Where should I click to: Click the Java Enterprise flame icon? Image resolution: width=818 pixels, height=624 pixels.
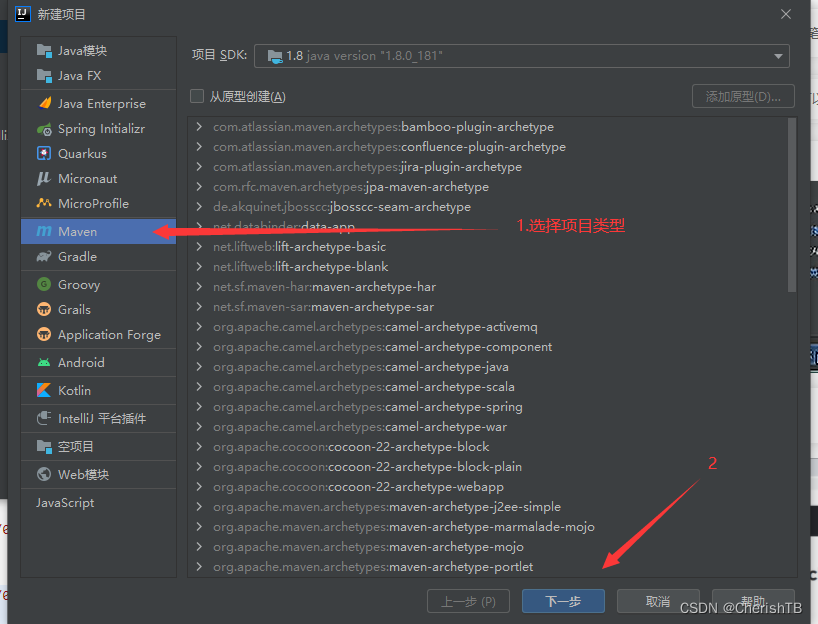[45, 103]
